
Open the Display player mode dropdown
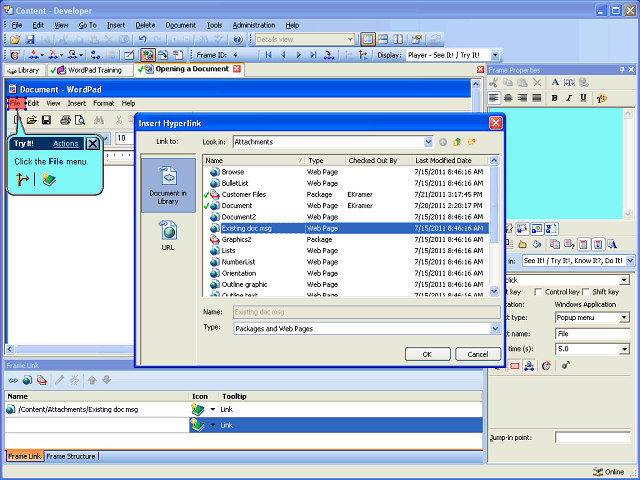[x=495, y=55]
